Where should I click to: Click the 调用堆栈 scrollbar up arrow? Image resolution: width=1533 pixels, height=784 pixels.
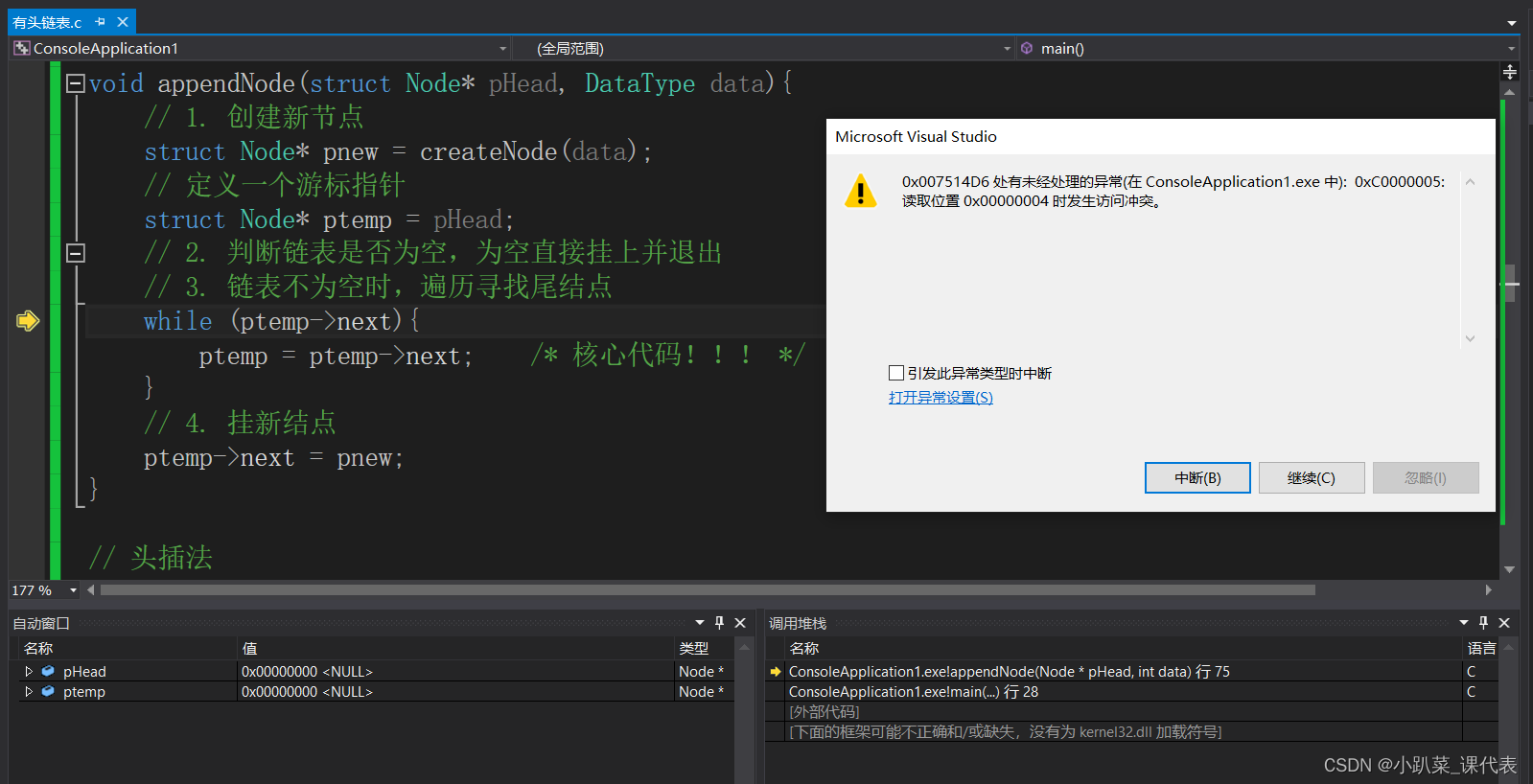coord(1508,648)
